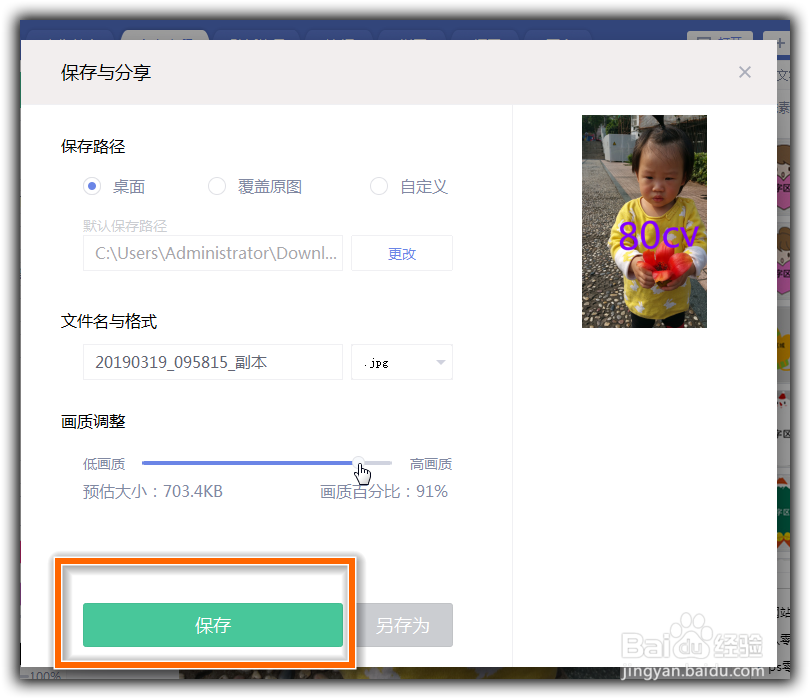The height and width of the screenshot is (699, 810).
Task: Click the filename field 20190319_095815_副本
Action: 212,362
